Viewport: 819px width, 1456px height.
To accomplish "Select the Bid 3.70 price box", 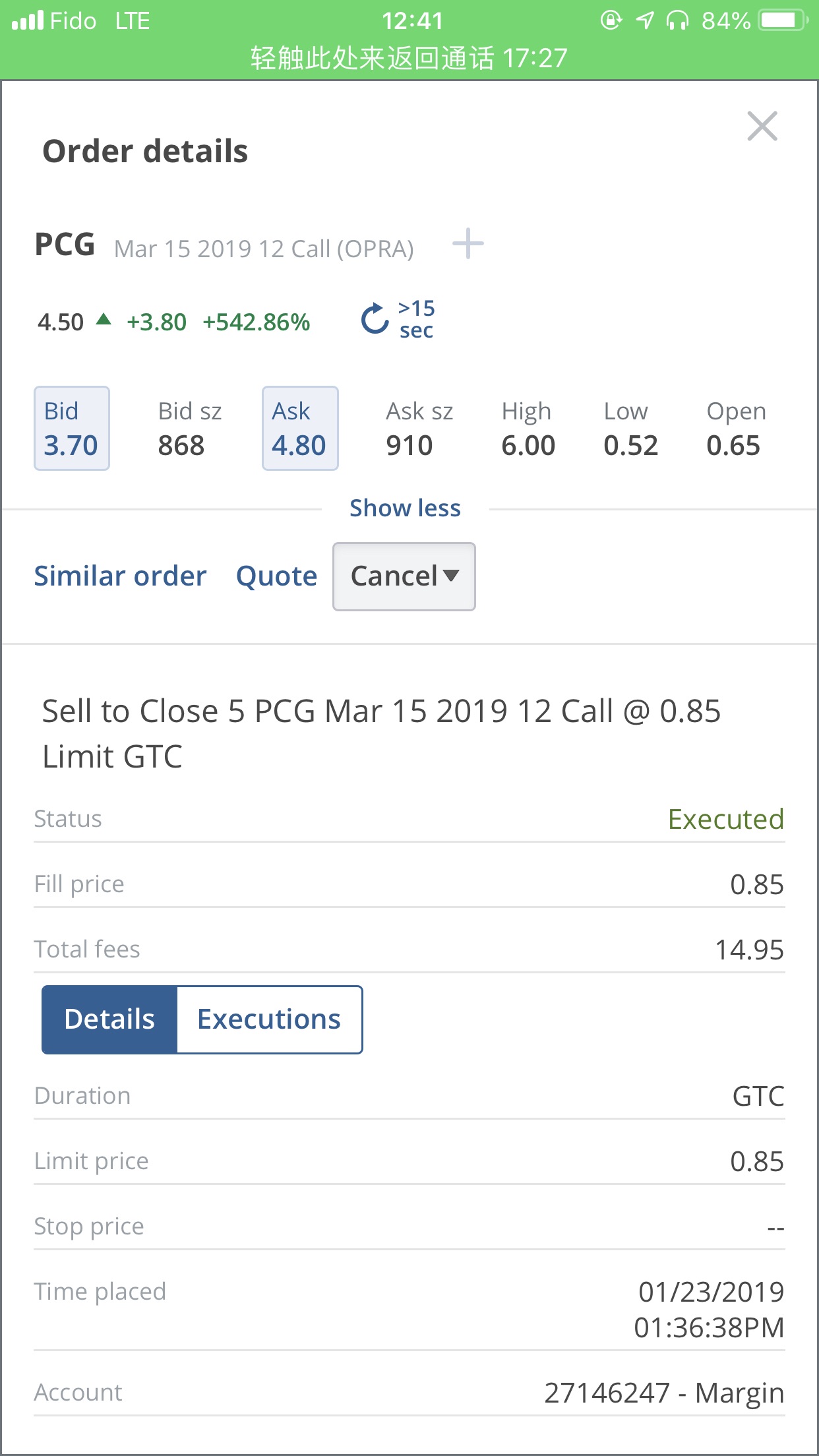I will pos(71,429).
